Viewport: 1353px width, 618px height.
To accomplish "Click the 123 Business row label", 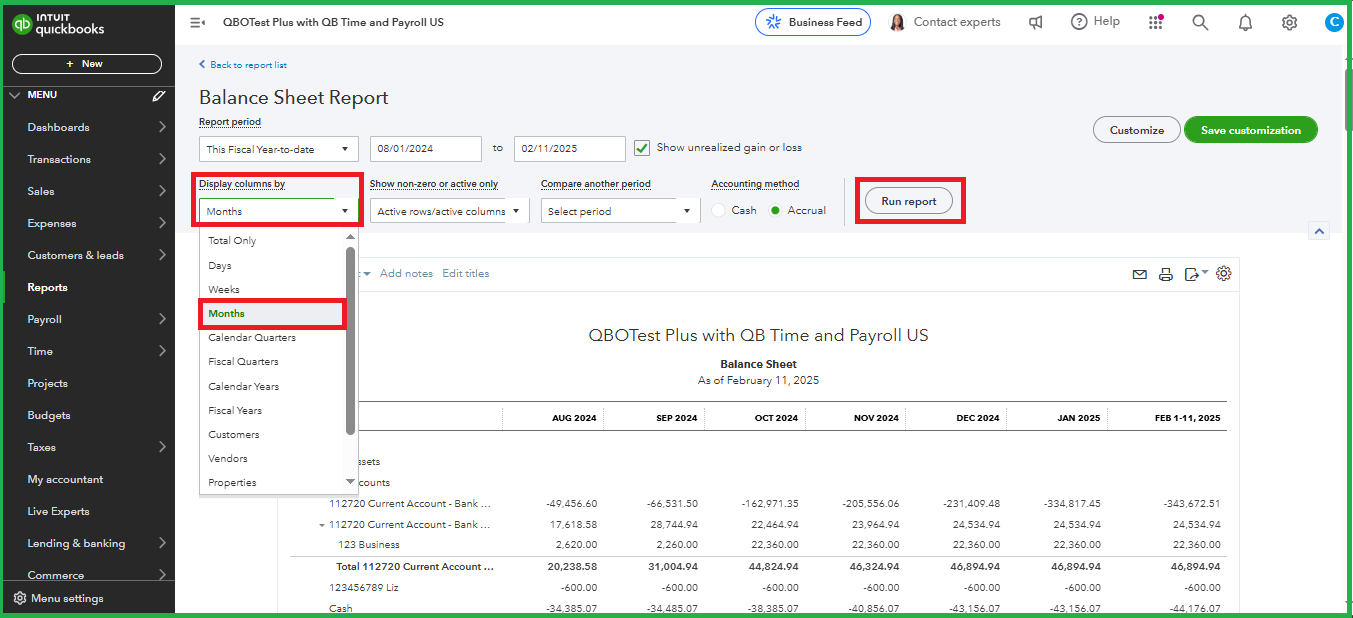I will click(368, 545).
